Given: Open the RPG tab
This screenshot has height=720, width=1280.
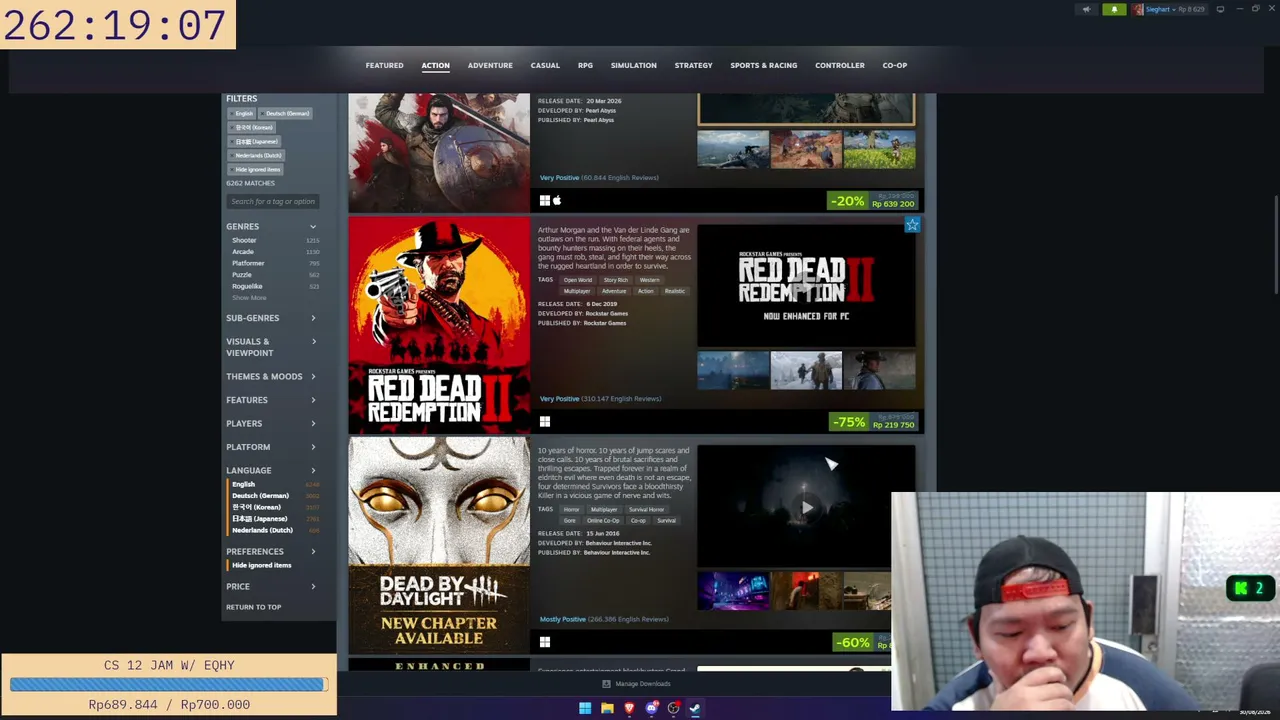Looking at the screenshot, I should click(585, 66).
